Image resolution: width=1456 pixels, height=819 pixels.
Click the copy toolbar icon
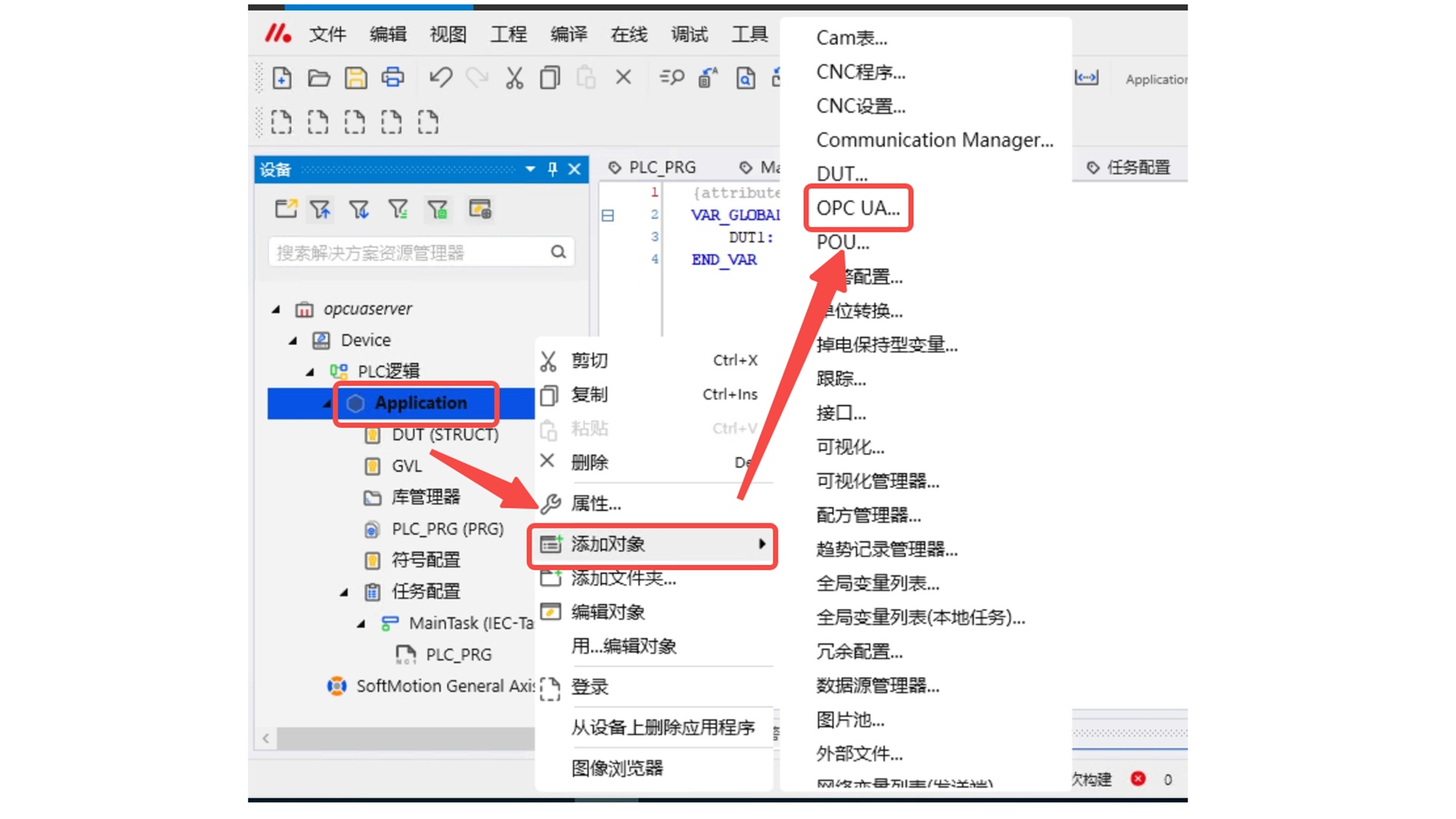(550, 78)
